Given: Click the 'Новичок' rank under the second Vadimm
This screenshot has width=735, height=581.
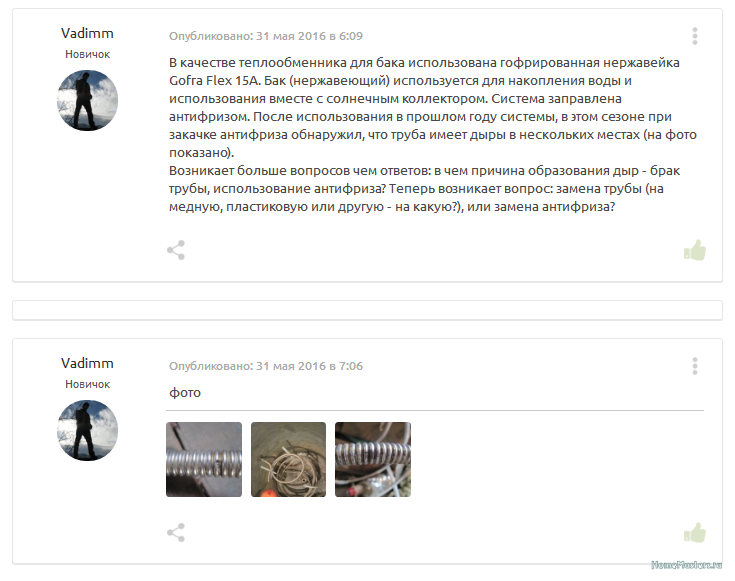Looking at the screenshot, I should point(87,385).
